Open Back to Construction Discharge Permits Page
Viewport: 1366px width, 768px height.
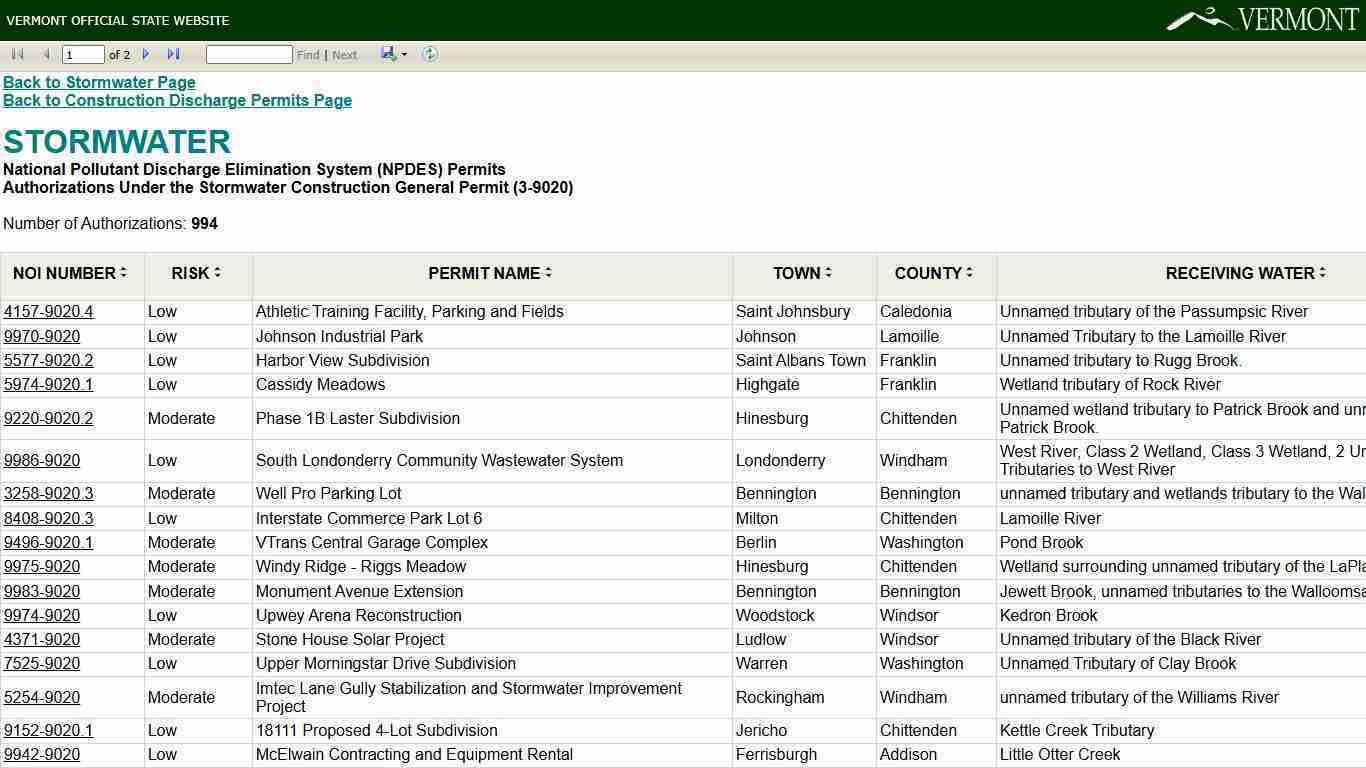(177, 100)
